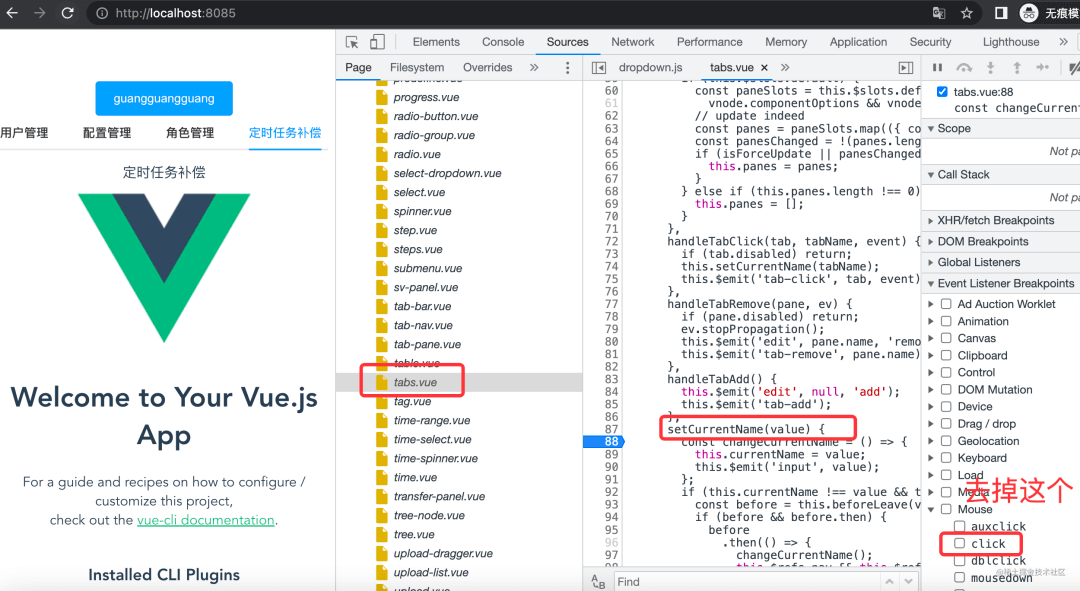Image resolution: width=1080 pixels, height=591 pixels.
Task: Show more navigator tabs chevron beside Overrides
Action: [534, 68]
